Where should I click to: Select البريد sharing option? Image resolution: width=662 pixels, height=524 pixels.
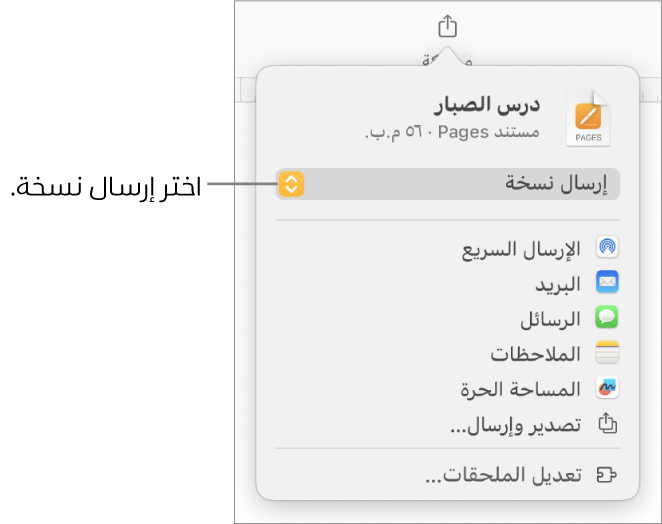click(558, 284)
